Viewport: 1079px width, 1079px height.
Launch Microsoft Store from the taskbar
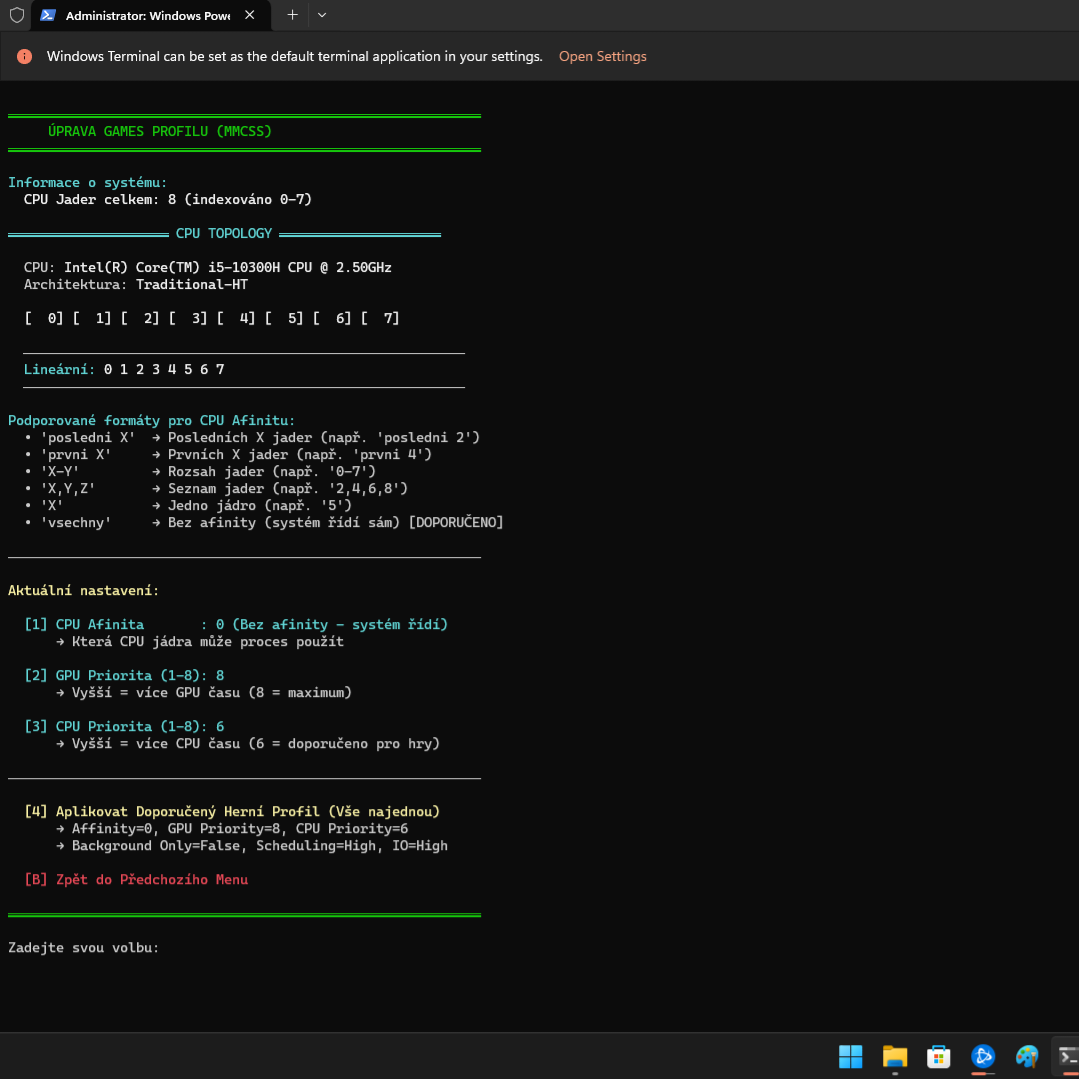click(938, 1056)
